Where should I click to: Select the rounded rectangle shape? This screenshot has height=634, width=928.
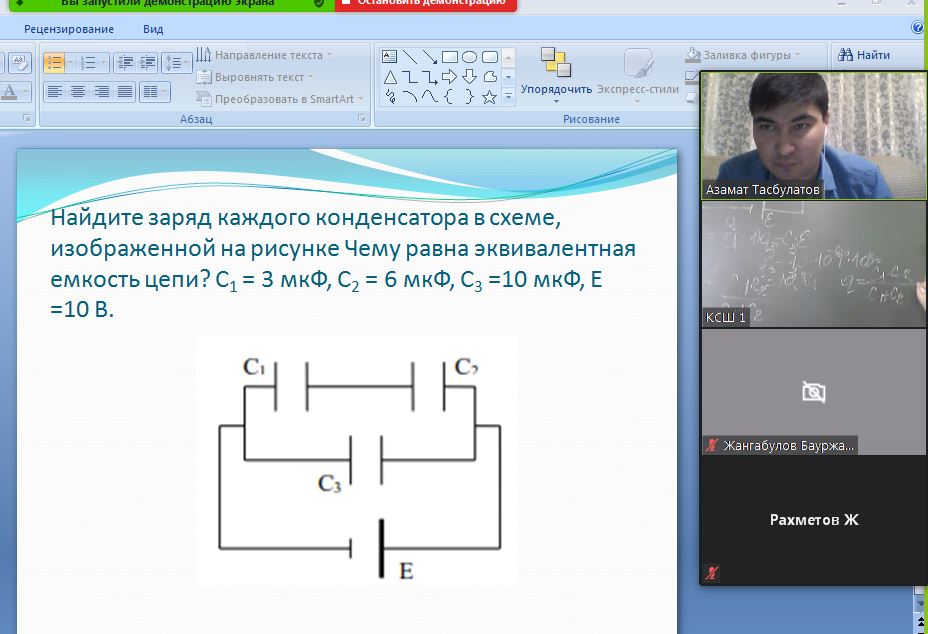[489, 57]
